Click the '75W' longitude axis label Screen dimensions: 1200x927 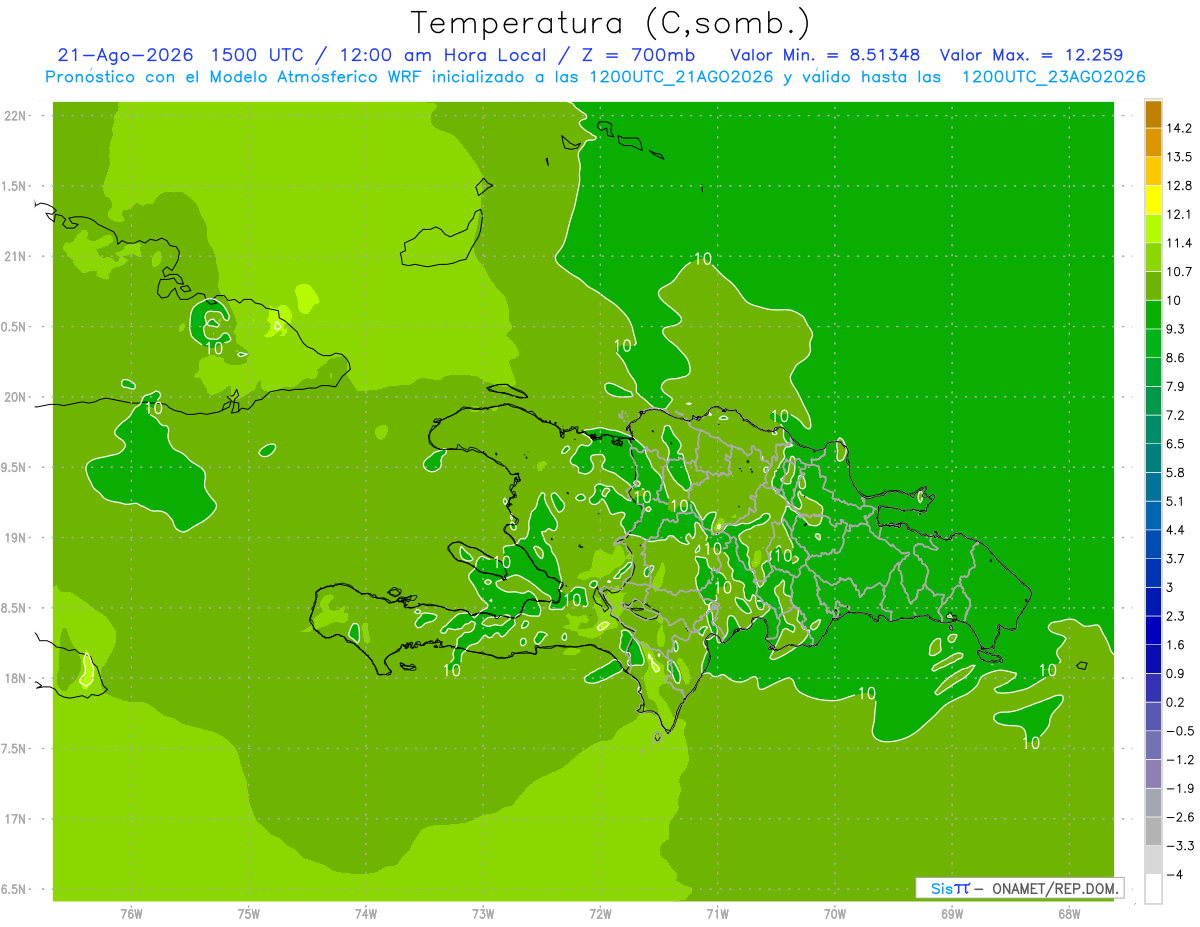point(248,914)
